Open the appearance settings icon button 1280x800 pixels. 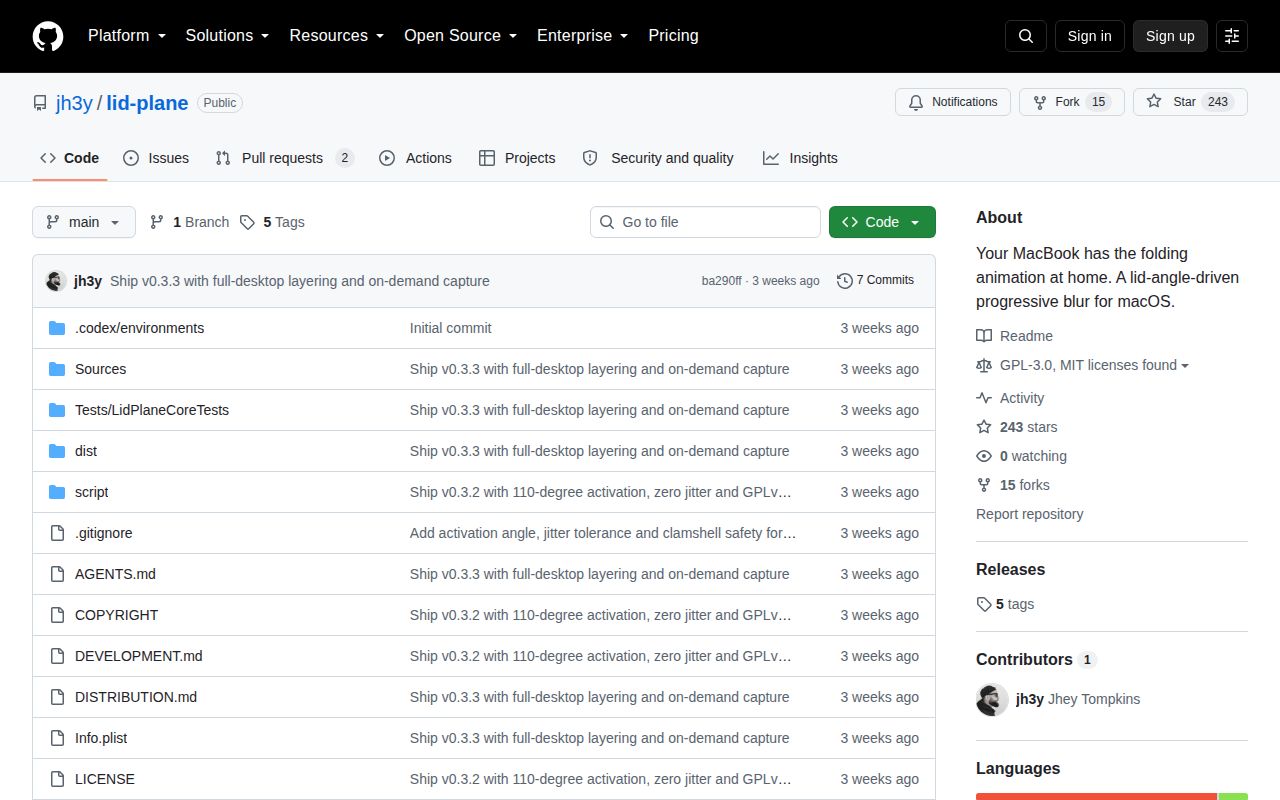(x=1232, y=36)
